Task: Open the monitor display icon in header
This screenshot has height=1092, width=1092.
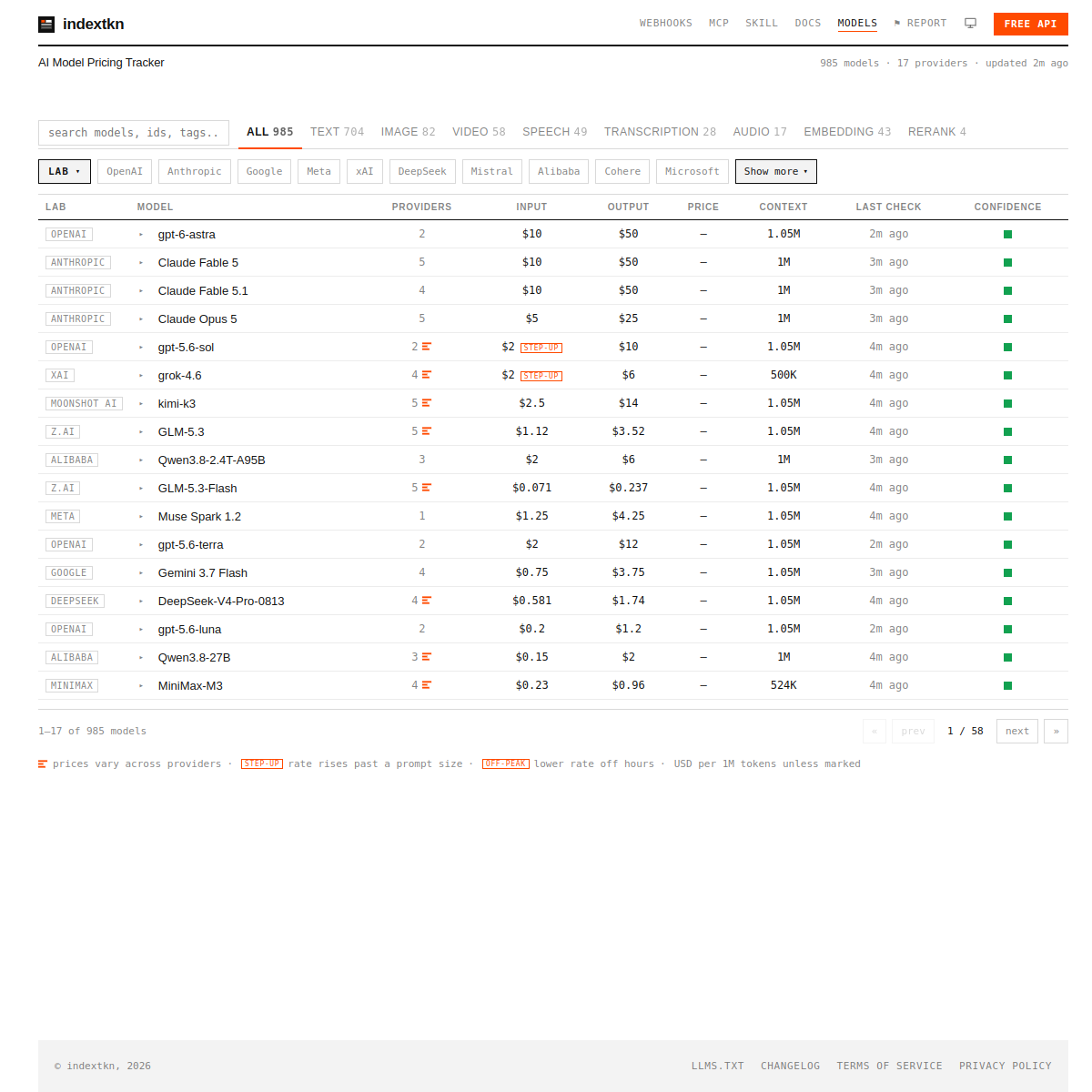Action: pyautogui.click(x=971, y=24)
